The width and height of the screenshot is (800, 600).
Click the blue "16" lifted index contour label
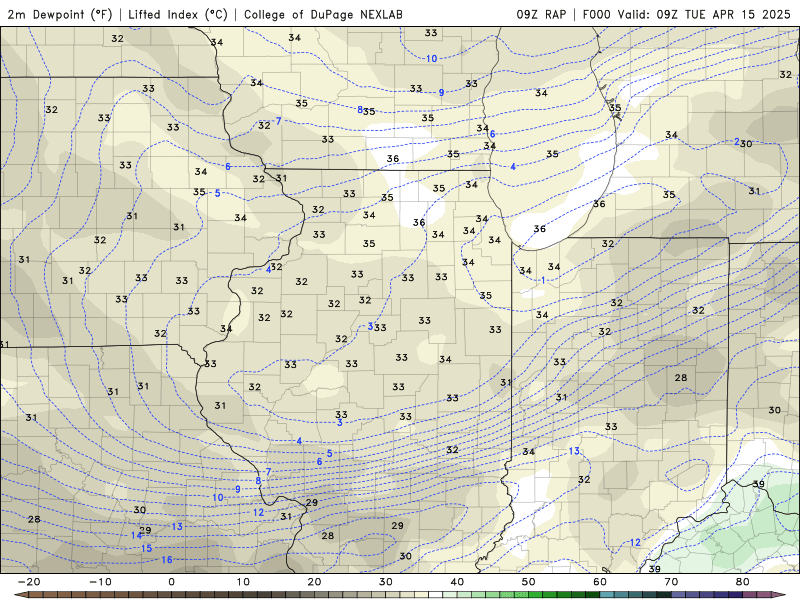[167, 560]
